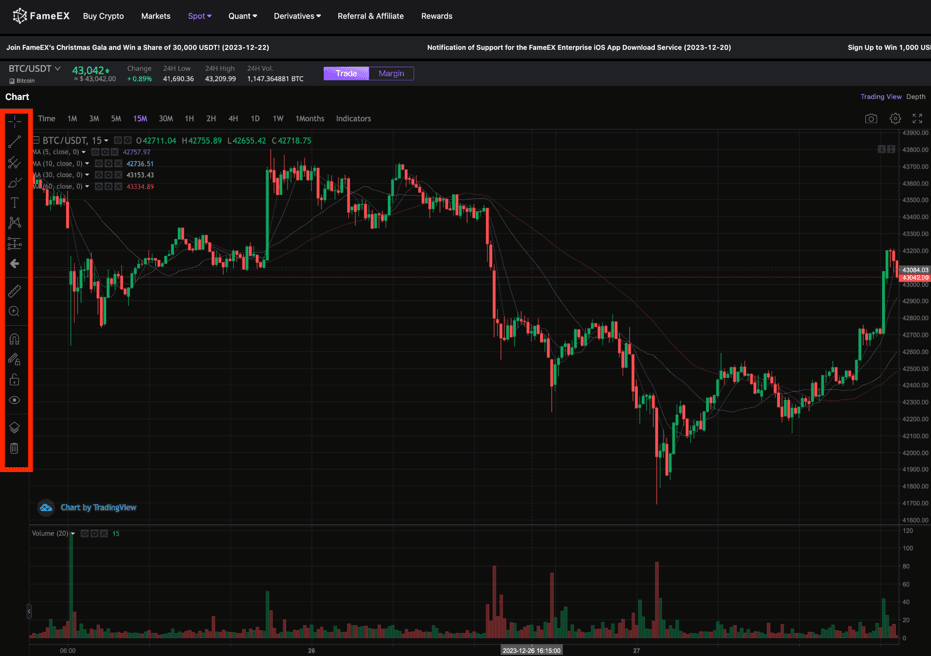
Task: Open the Indicators panel
Action: 353,119
